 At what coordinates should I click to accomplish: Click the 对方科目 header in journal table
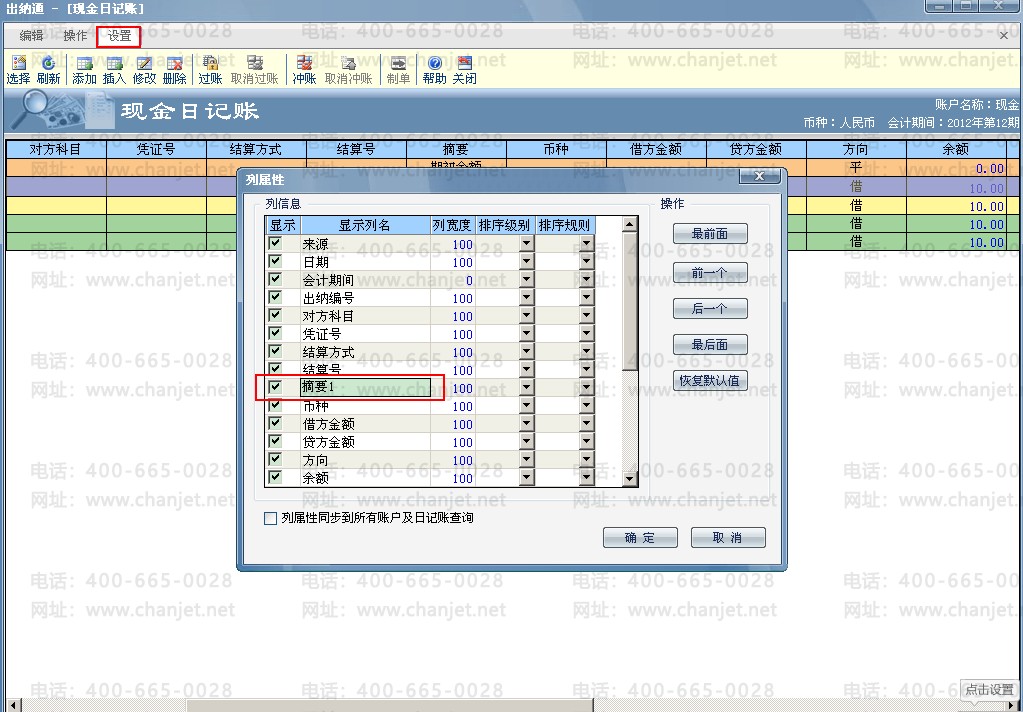[56, 149]
